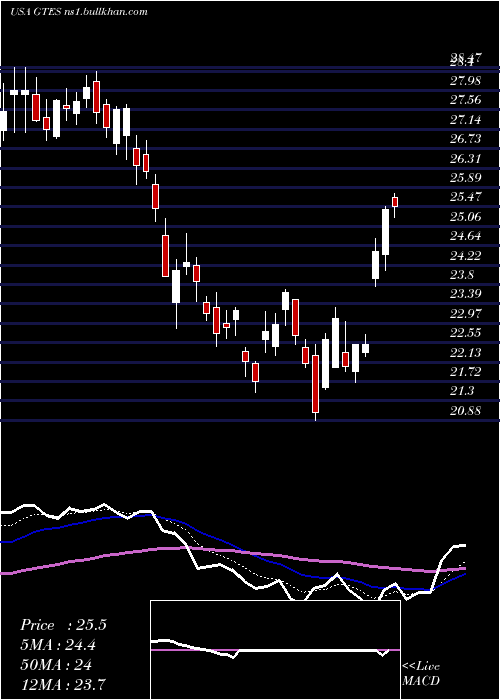Click the 5MA : 24.4 readout
500x700 pixels.
[x=58, y=645]
